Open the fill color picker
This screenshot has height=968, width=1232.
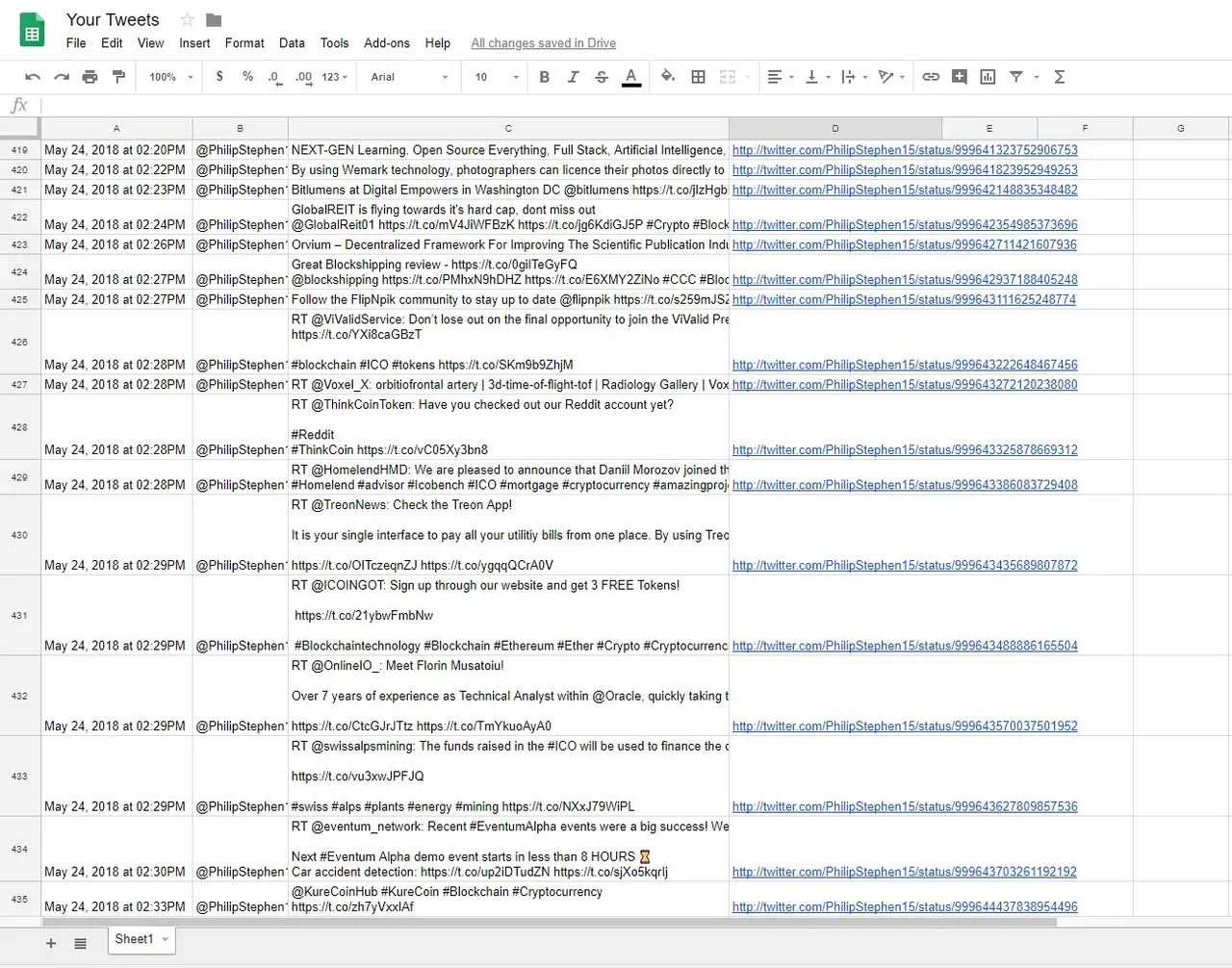click(668, 77)
